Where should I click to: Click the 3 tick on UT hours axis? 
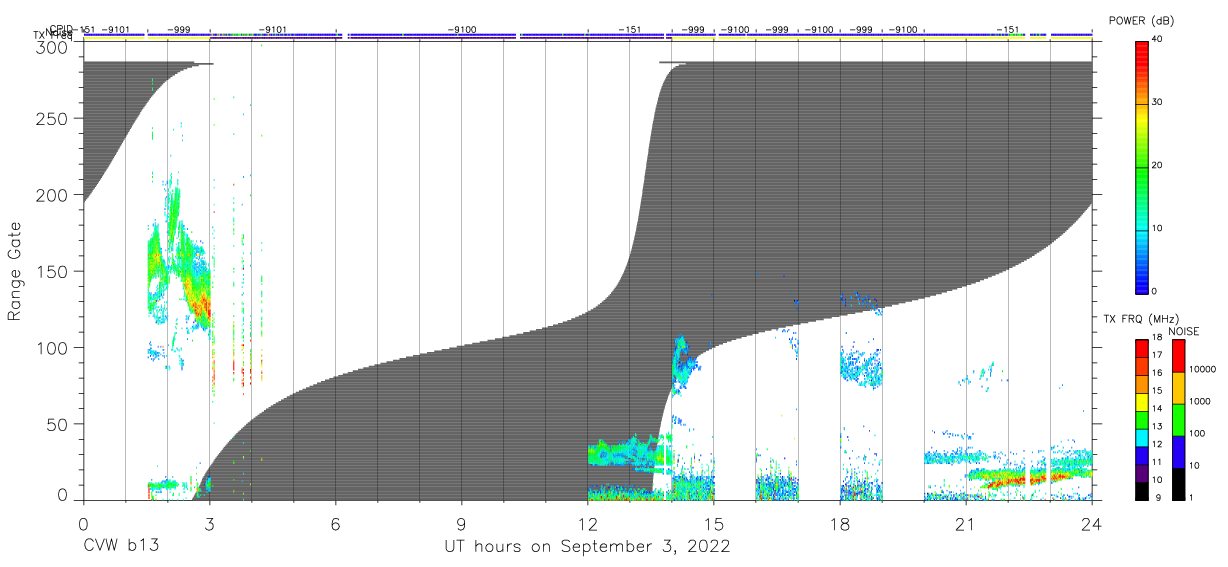pos(209,523)
